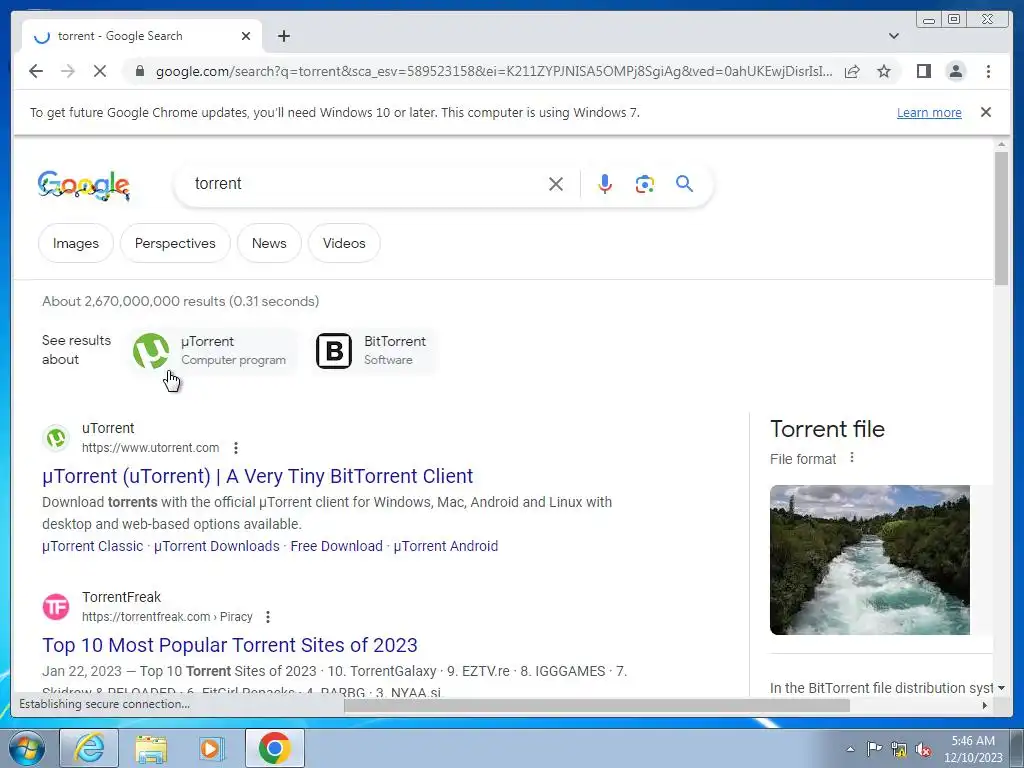This screenshot has height=768, width=1024.
Task: Open Windows Media Player from the taskbar
Action: coord(211,748)
